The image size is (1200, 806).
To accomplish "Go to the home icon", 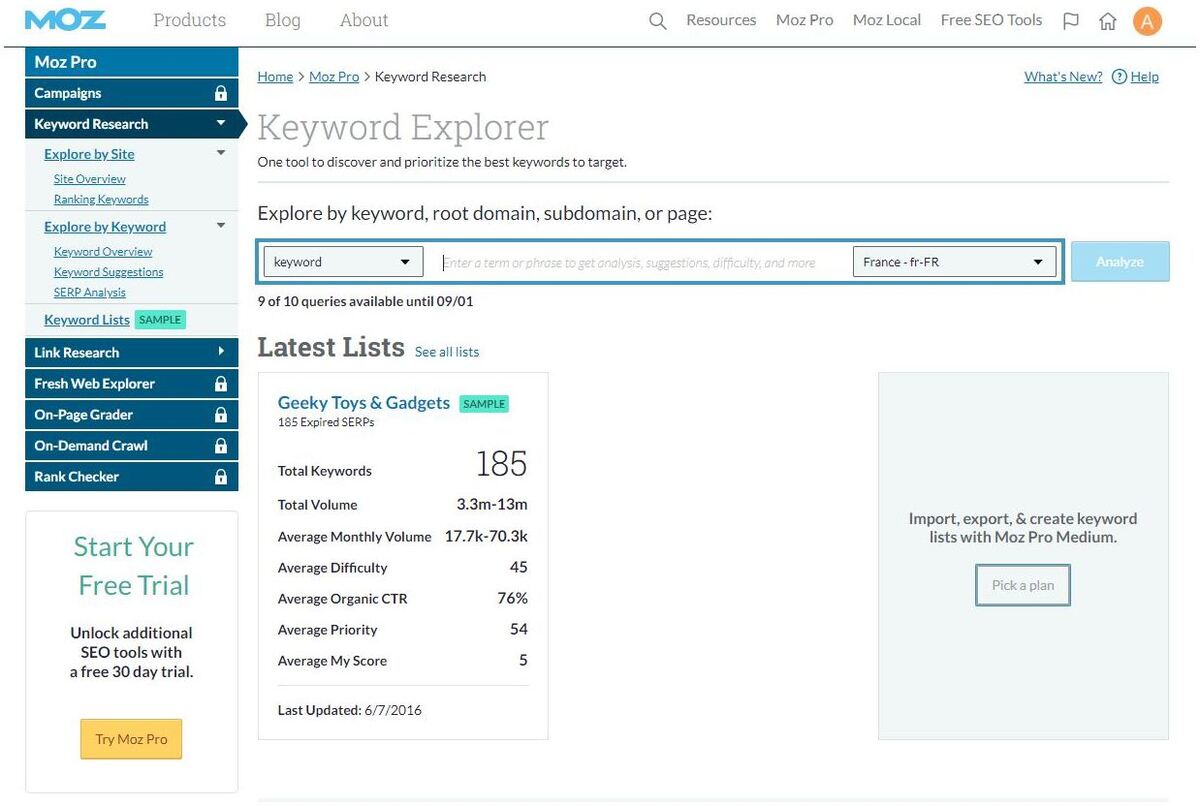I will [1108, 21].
